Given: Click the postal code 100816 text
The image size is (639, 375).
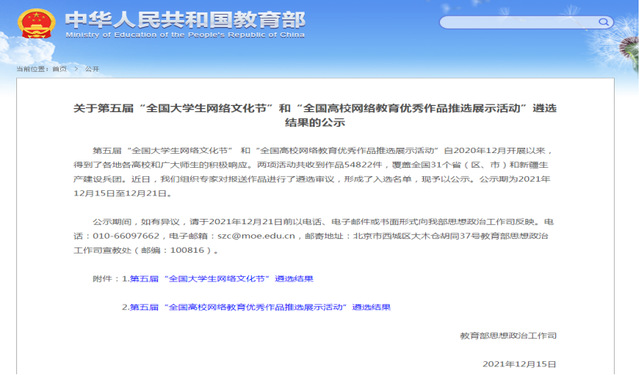Looking at the screenshot, I should coord(187,250).
